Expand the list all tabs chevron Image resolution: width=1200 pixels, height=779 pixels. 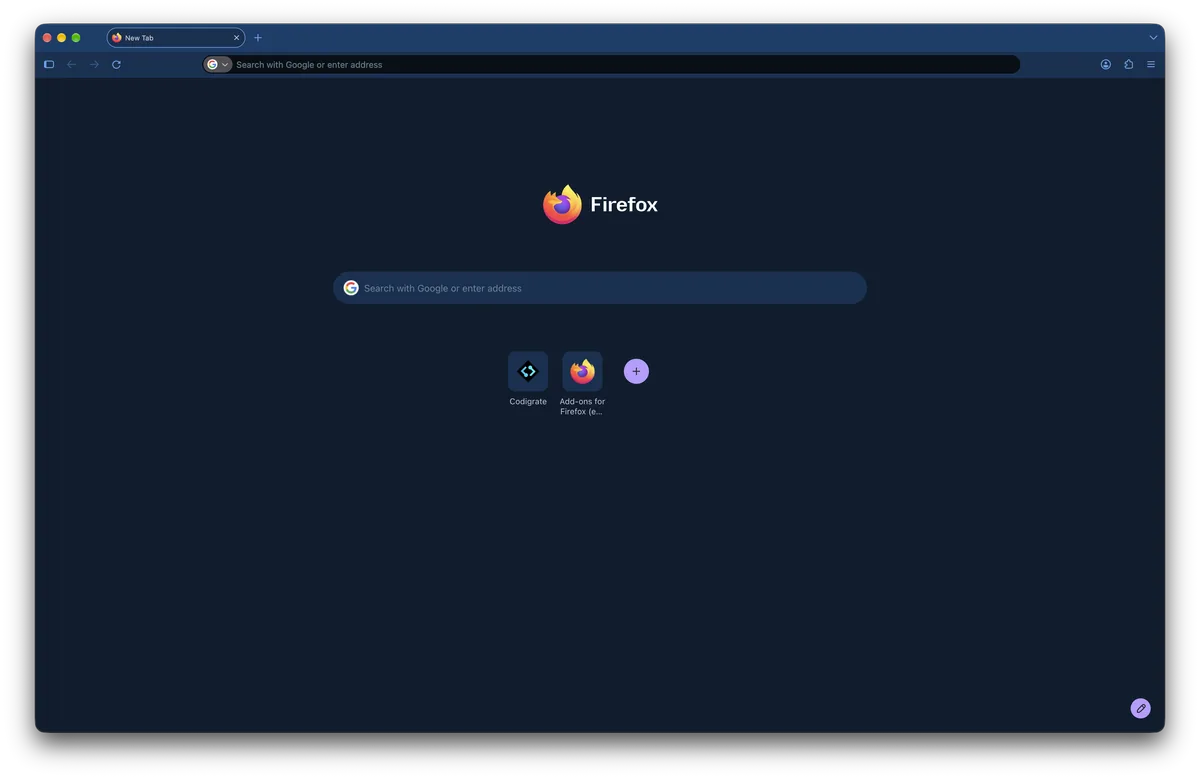coord(1153,38)
